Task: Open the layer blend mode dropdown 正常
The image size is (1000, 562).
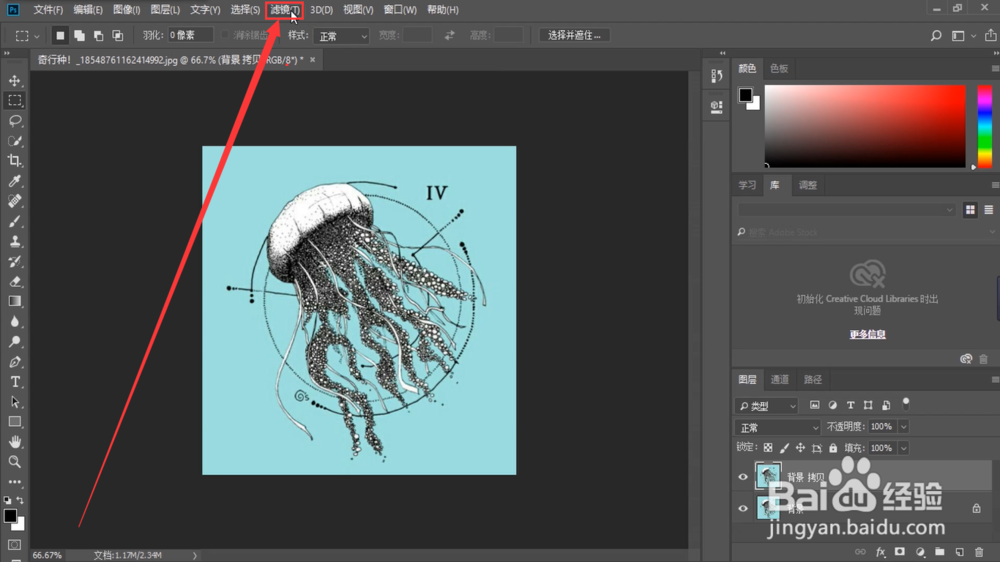Action: (777, 427)
